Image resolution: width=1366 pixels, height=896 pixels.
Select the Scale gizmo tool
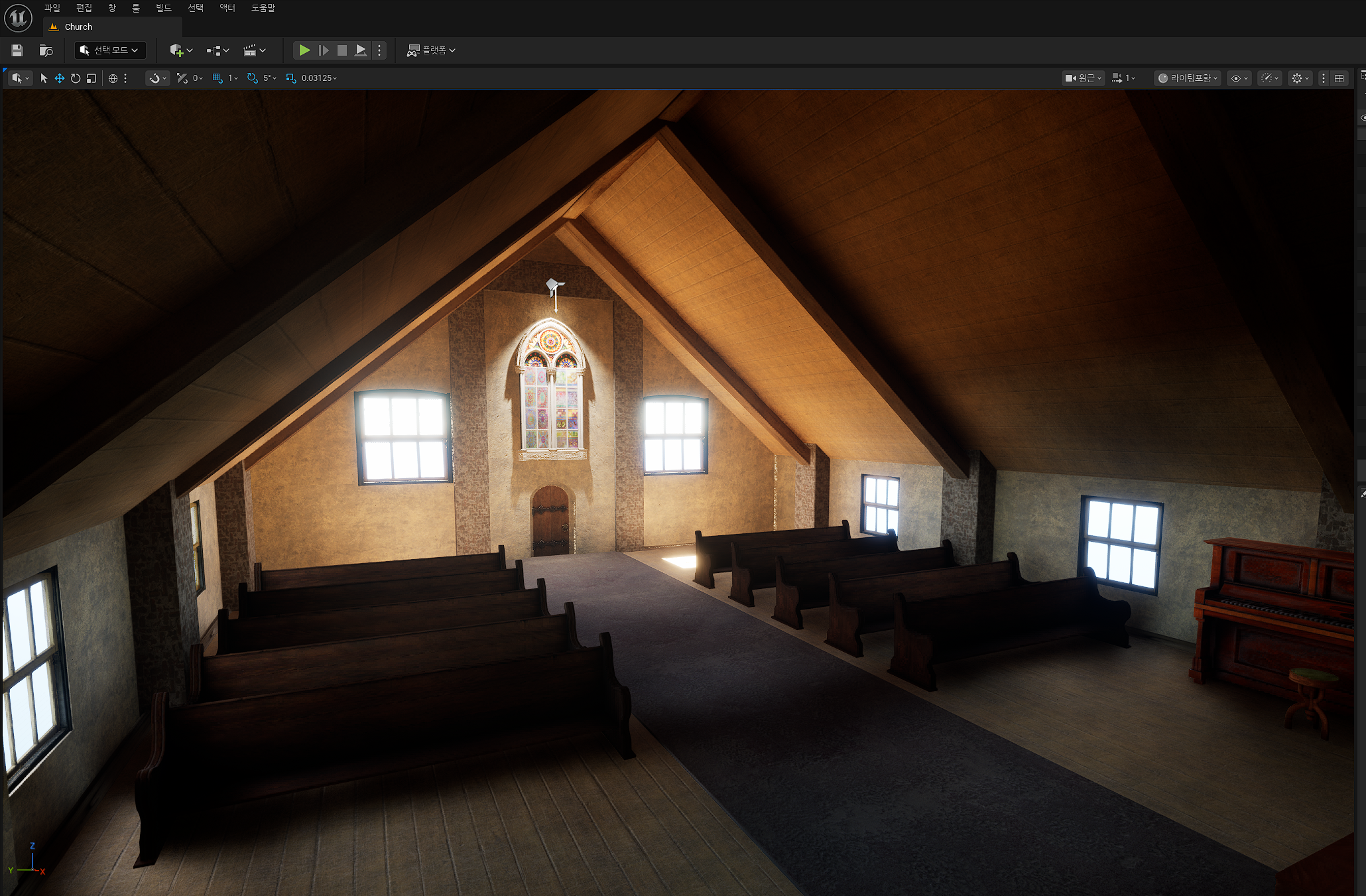[x=92, y=78]
